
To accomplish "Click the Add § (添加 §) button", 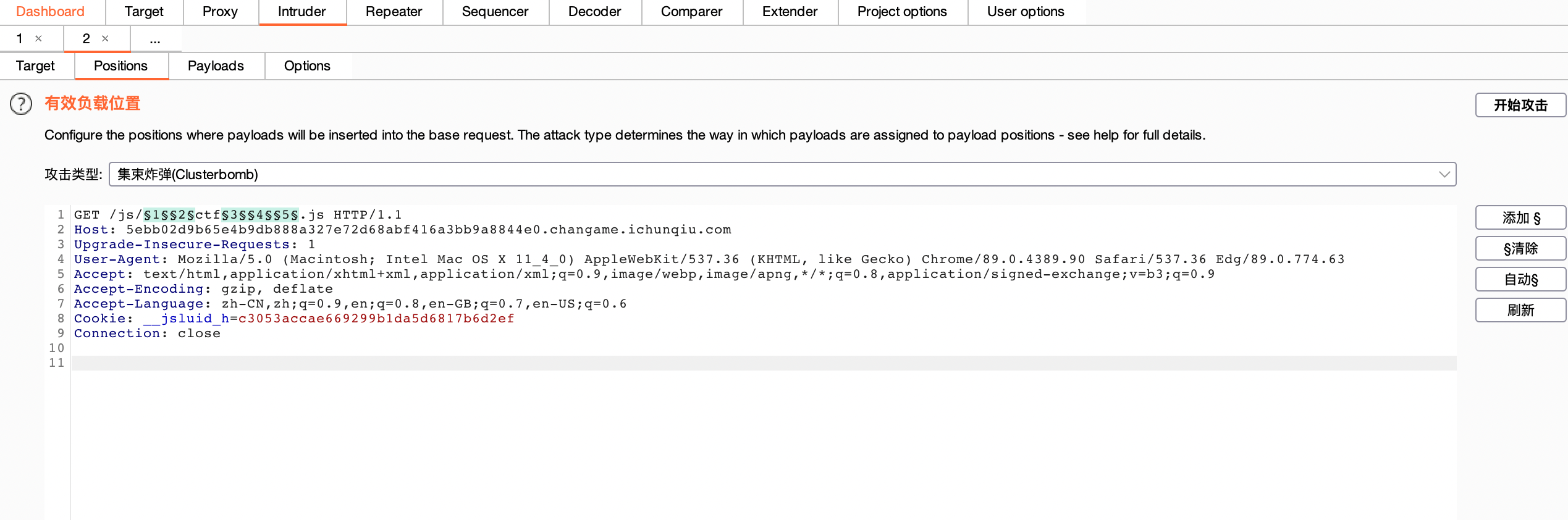I will 1520,218.
